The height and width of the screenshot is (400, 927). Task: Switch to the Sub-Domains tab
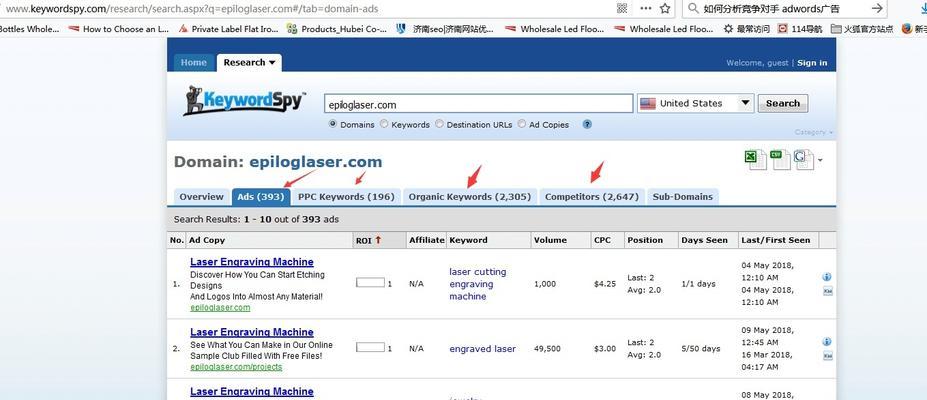pyautogui.click(x=683, y=197)
